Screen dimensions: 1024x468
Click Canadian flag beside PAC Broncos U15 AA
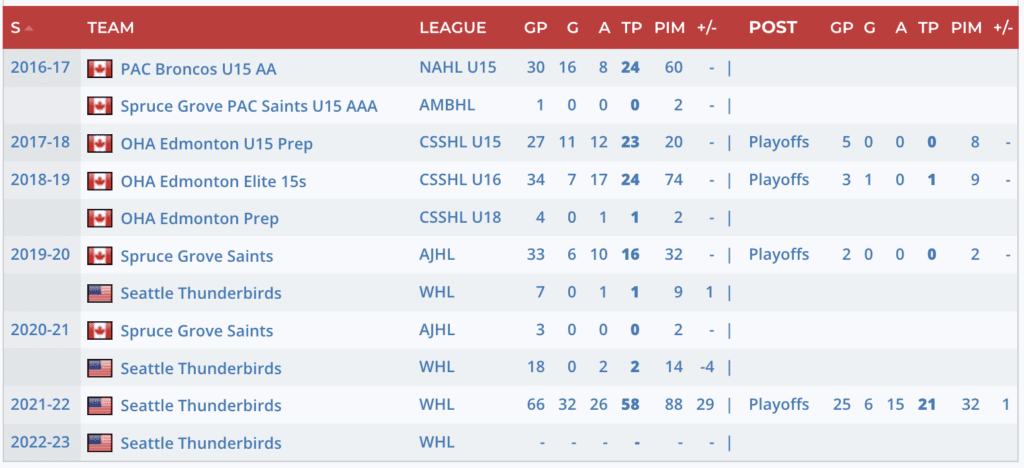click(x=99, y=69)
